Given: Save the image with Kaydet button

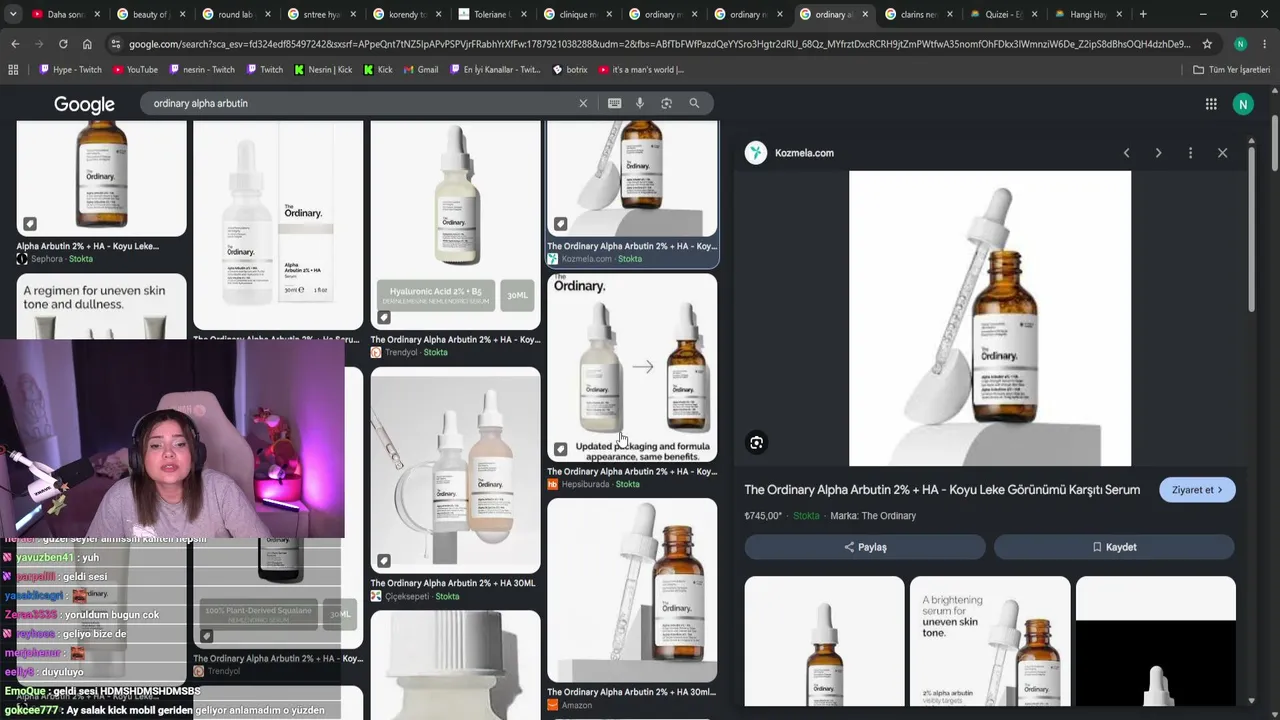Looking at the screenshot, I should point(1114,547).
